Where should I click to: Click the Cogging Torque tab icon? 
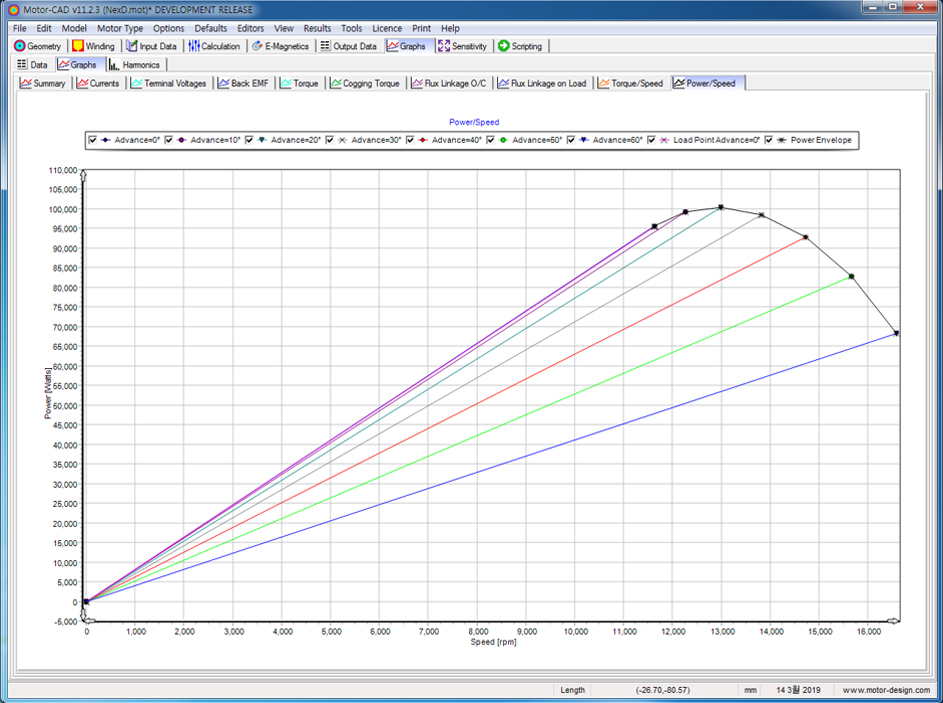pyautogui.click(x=336, y=83)
